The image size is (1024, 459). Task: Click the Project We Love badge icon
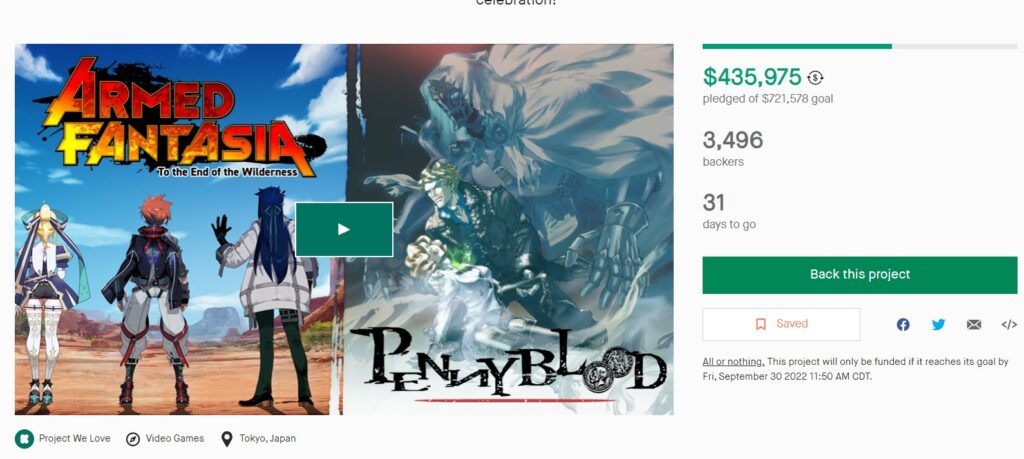tap(24, 439)
